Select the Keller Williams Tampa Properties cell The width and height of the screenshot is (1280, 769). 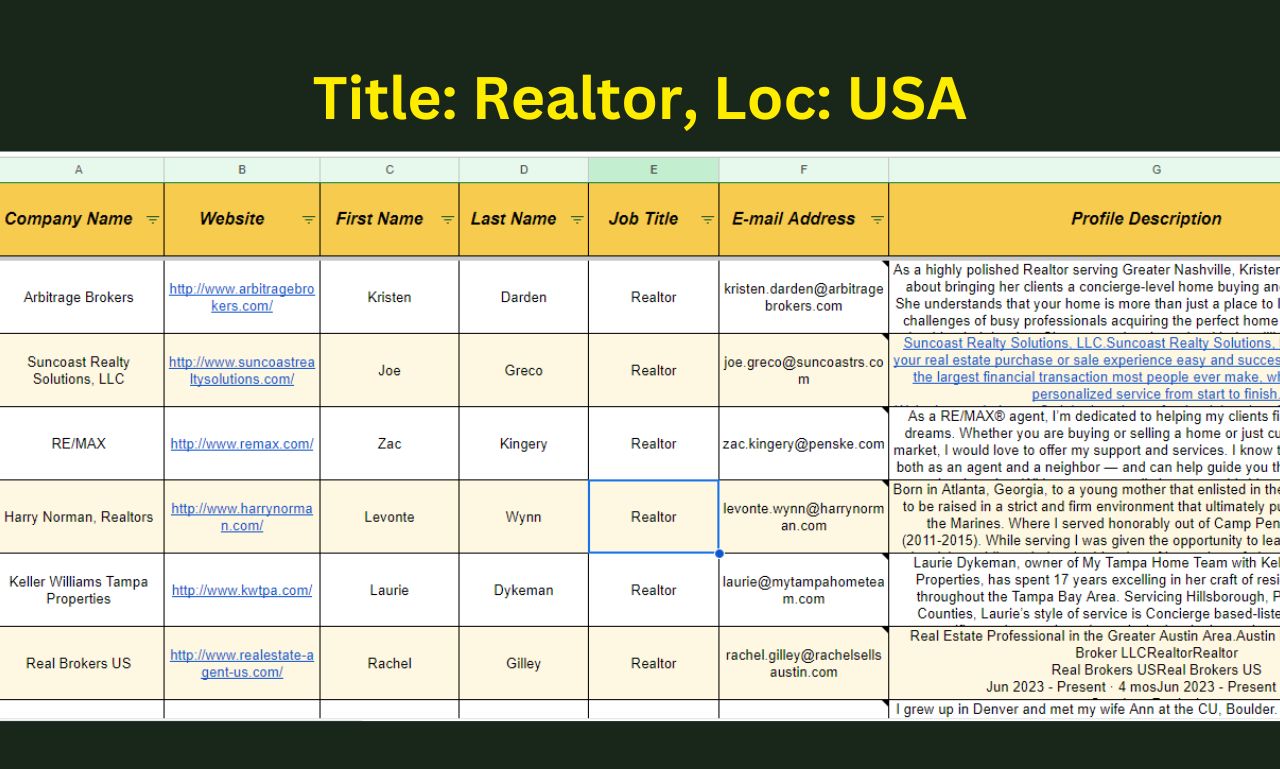[x=79, y=590]
